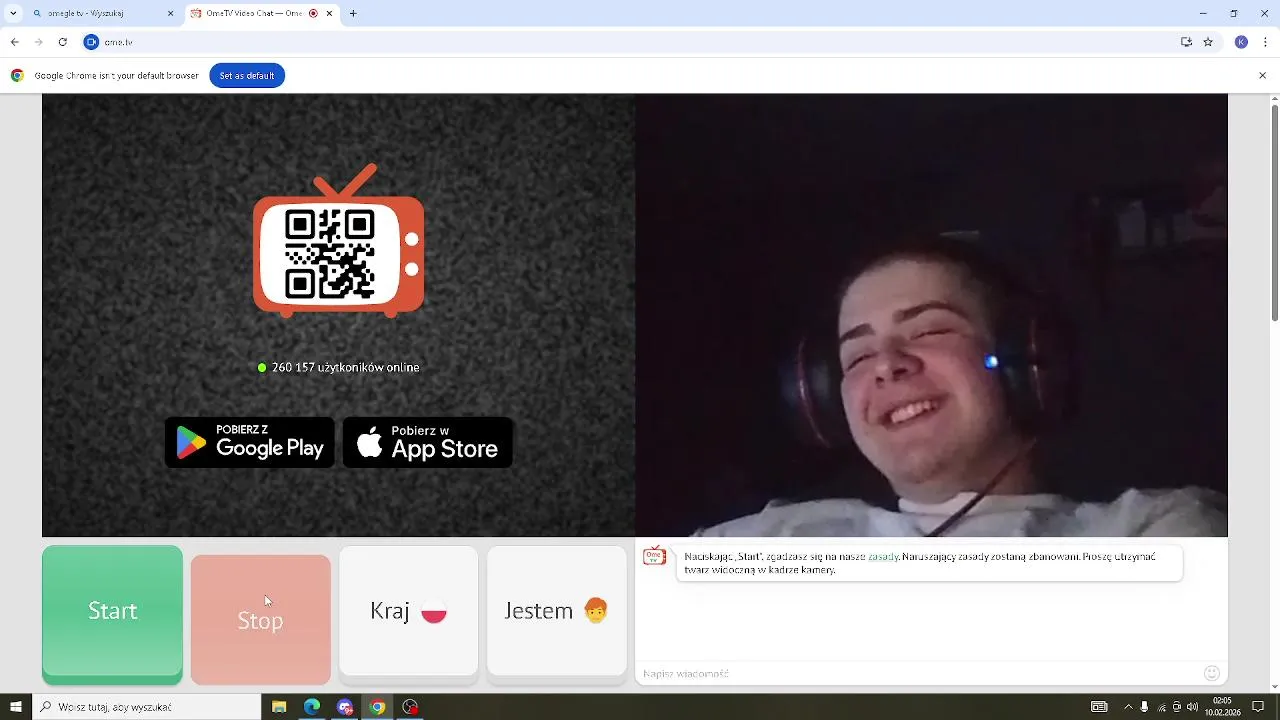Go forward in browser history

pyautogui.click(x=38, y=42)
